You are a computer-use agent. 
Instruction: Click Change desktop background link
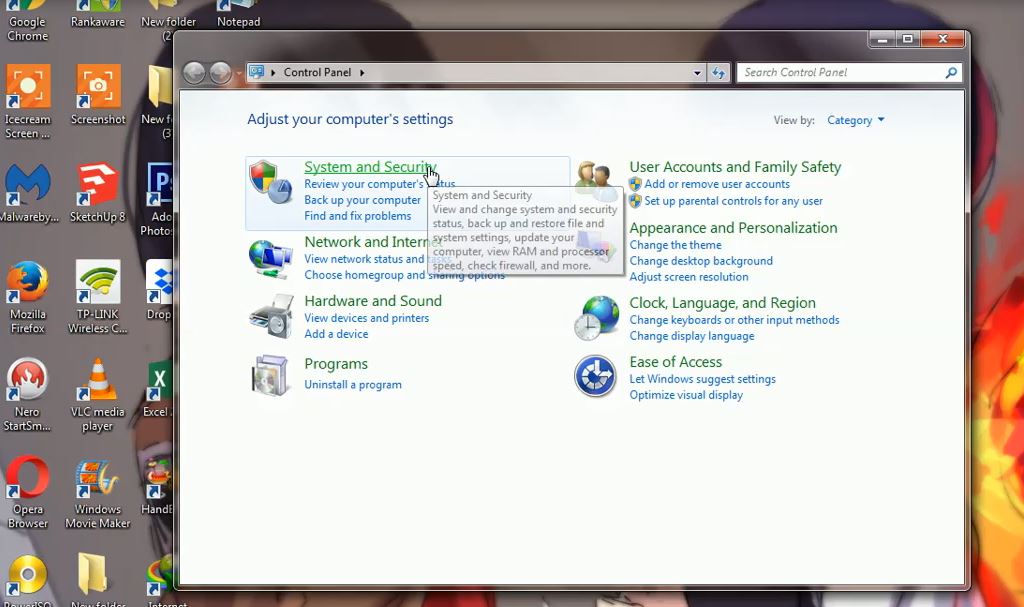[x=701, y=261]
